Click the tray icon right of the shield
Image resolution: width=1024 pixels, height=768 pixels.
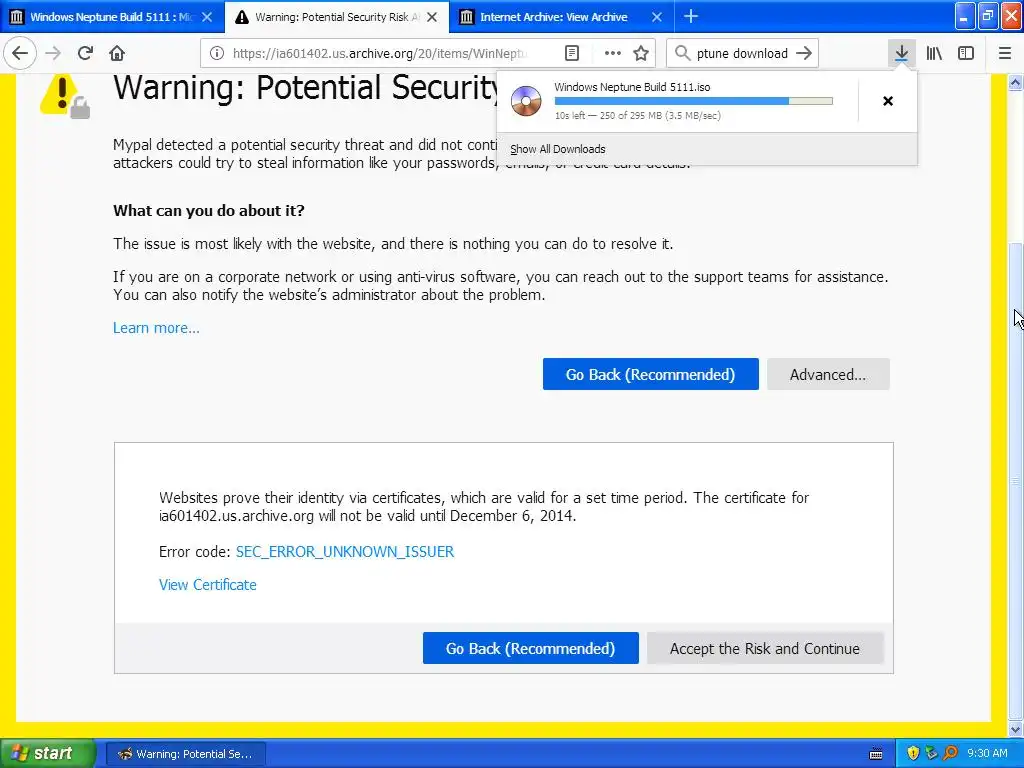pyautogui.click(x=931, y=754)
